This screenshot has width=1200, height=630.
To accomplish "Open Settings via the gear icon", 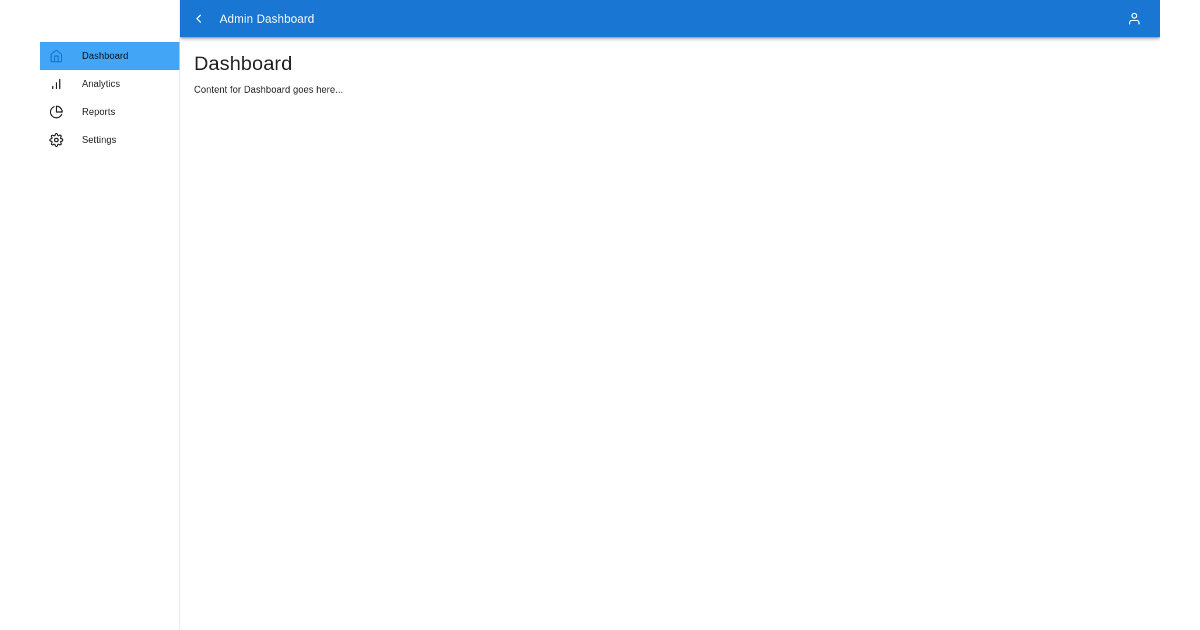I will pos(56,140).
